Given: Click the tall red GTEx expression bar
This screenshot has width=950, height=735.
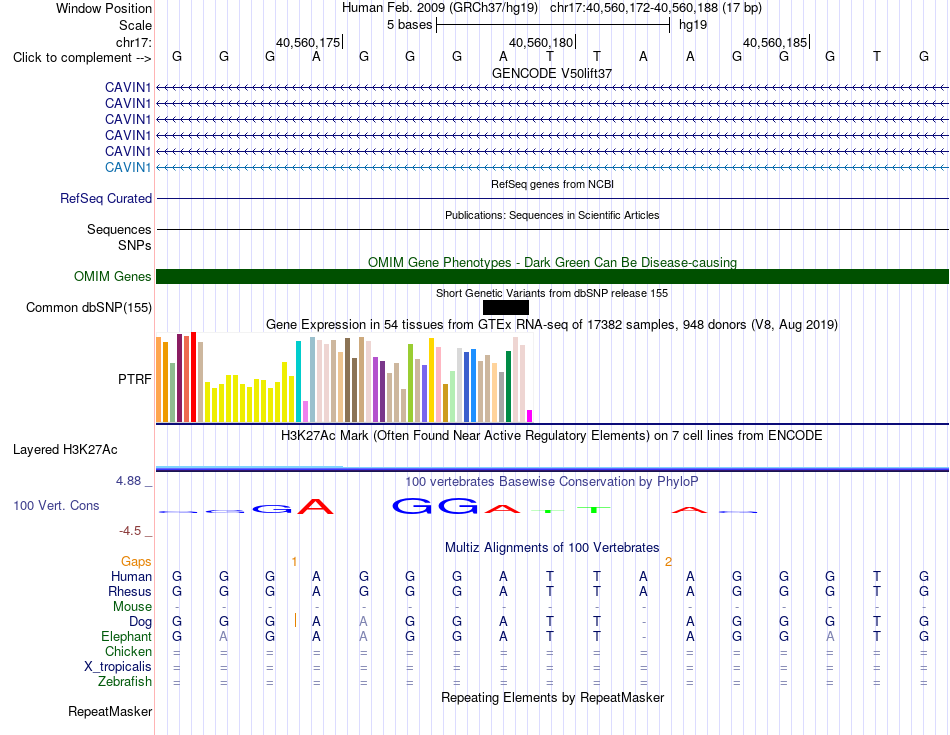Looking at the screenshot, I should click(193, 377).
